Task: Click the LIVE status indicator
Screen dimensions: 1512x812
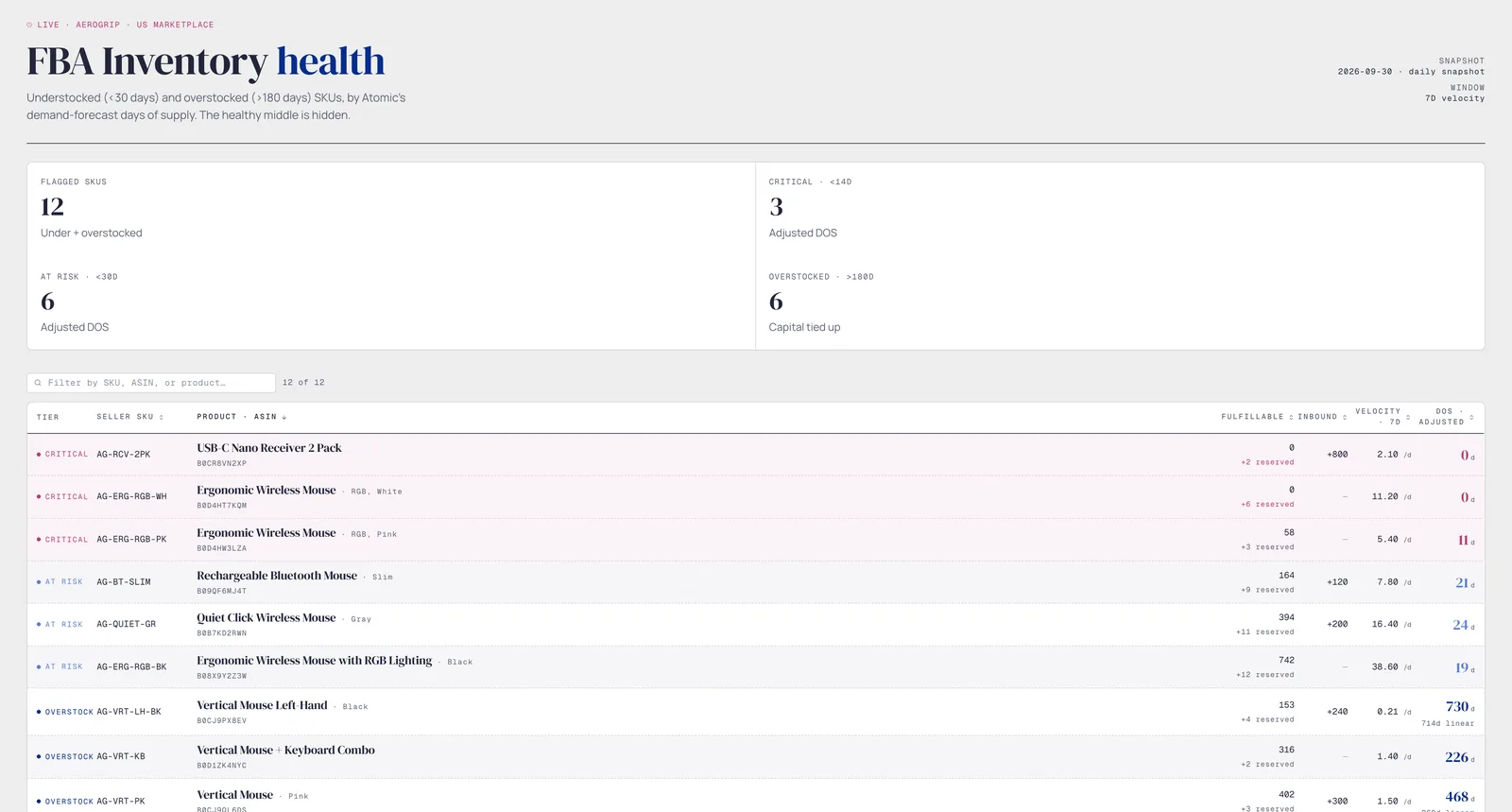Action: [x=43, y=25]
